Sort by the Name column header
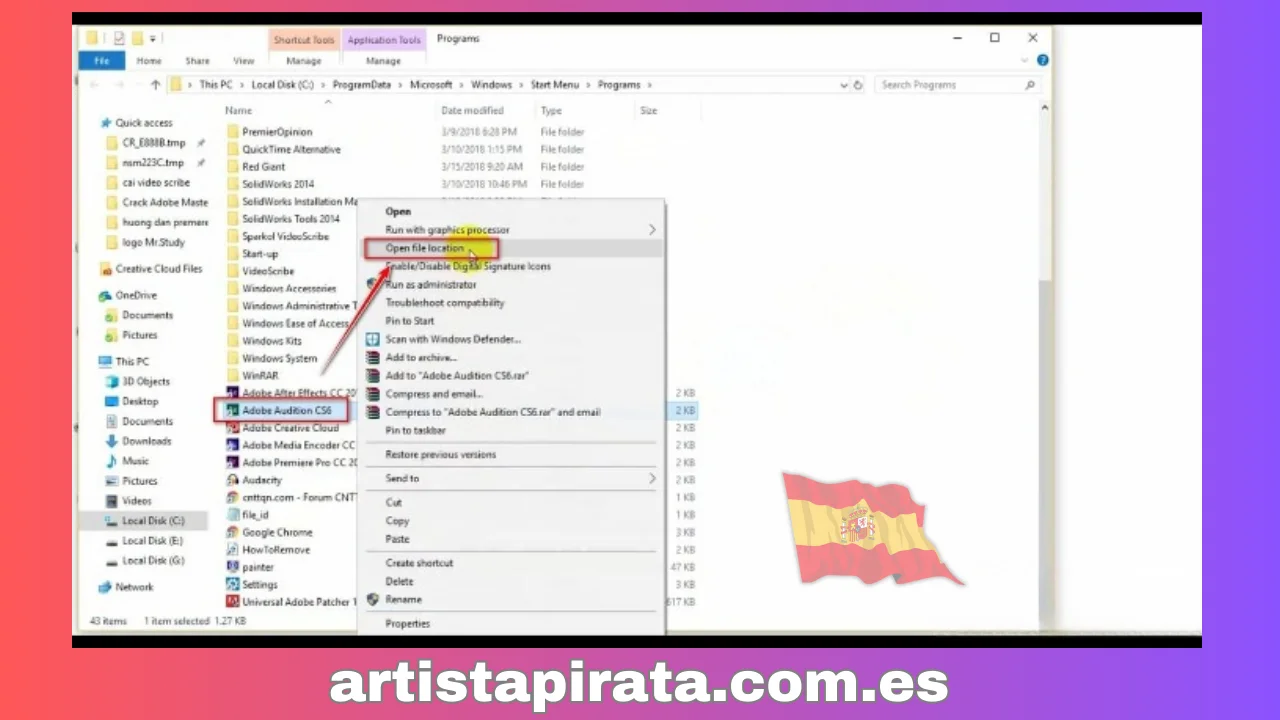 tap(238, 111)
